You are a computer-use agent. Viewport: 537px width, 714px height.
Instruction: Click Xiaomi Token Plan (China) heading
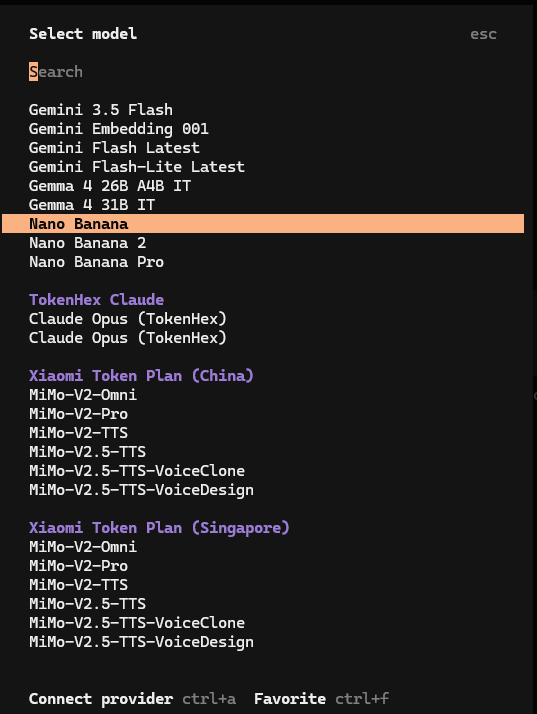(141, 376)
